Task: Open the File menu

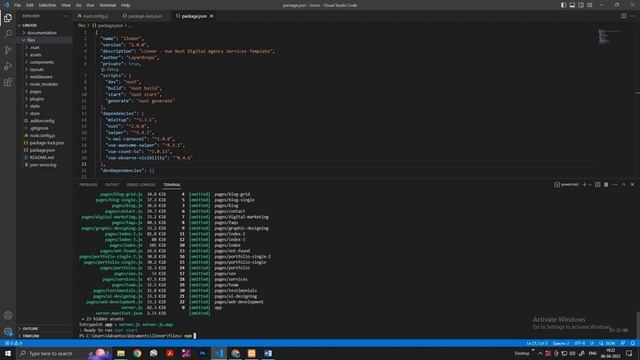Action: click(x=17, y=5)
